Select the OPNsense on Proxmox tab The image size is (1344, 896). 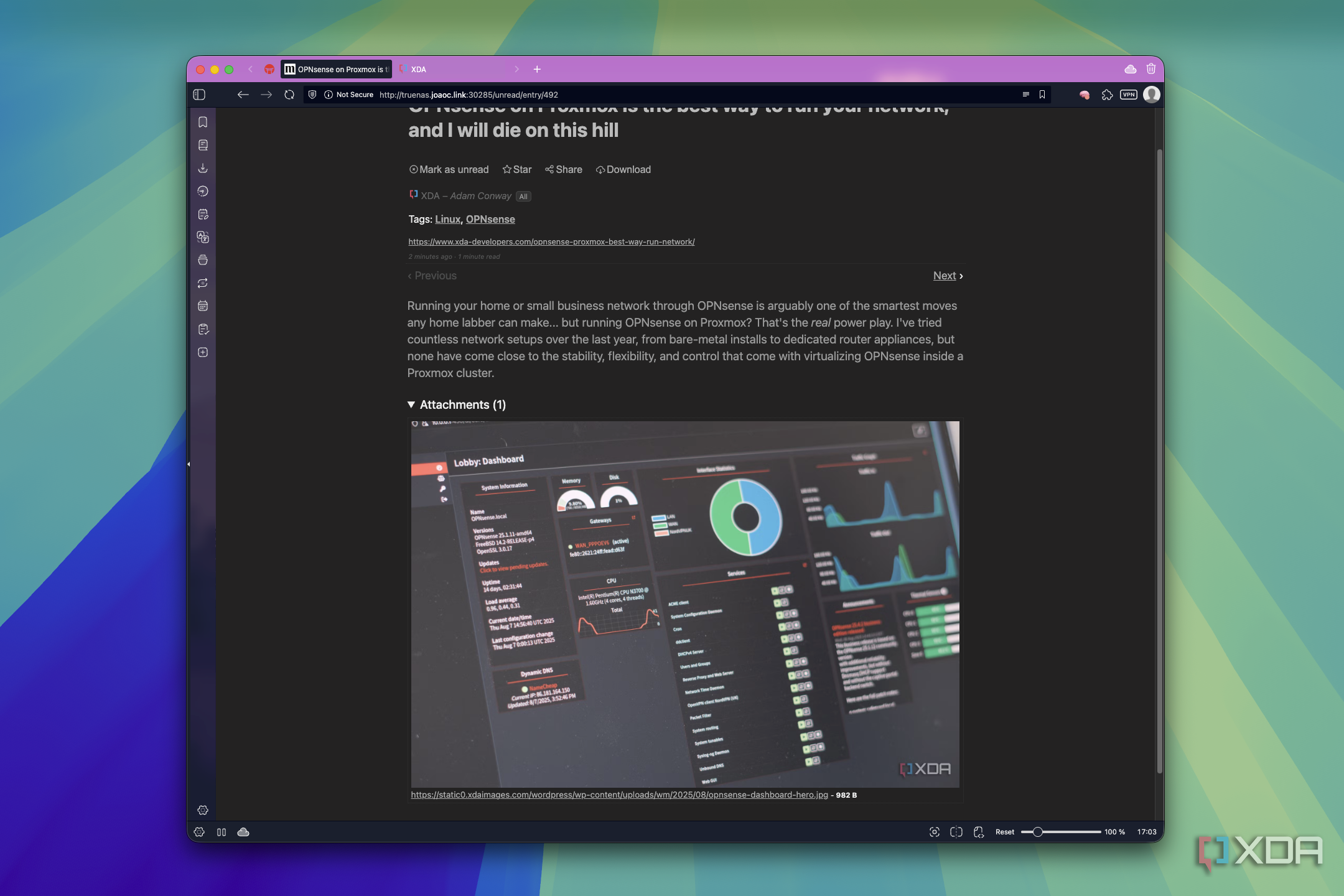tap(337, 69)
